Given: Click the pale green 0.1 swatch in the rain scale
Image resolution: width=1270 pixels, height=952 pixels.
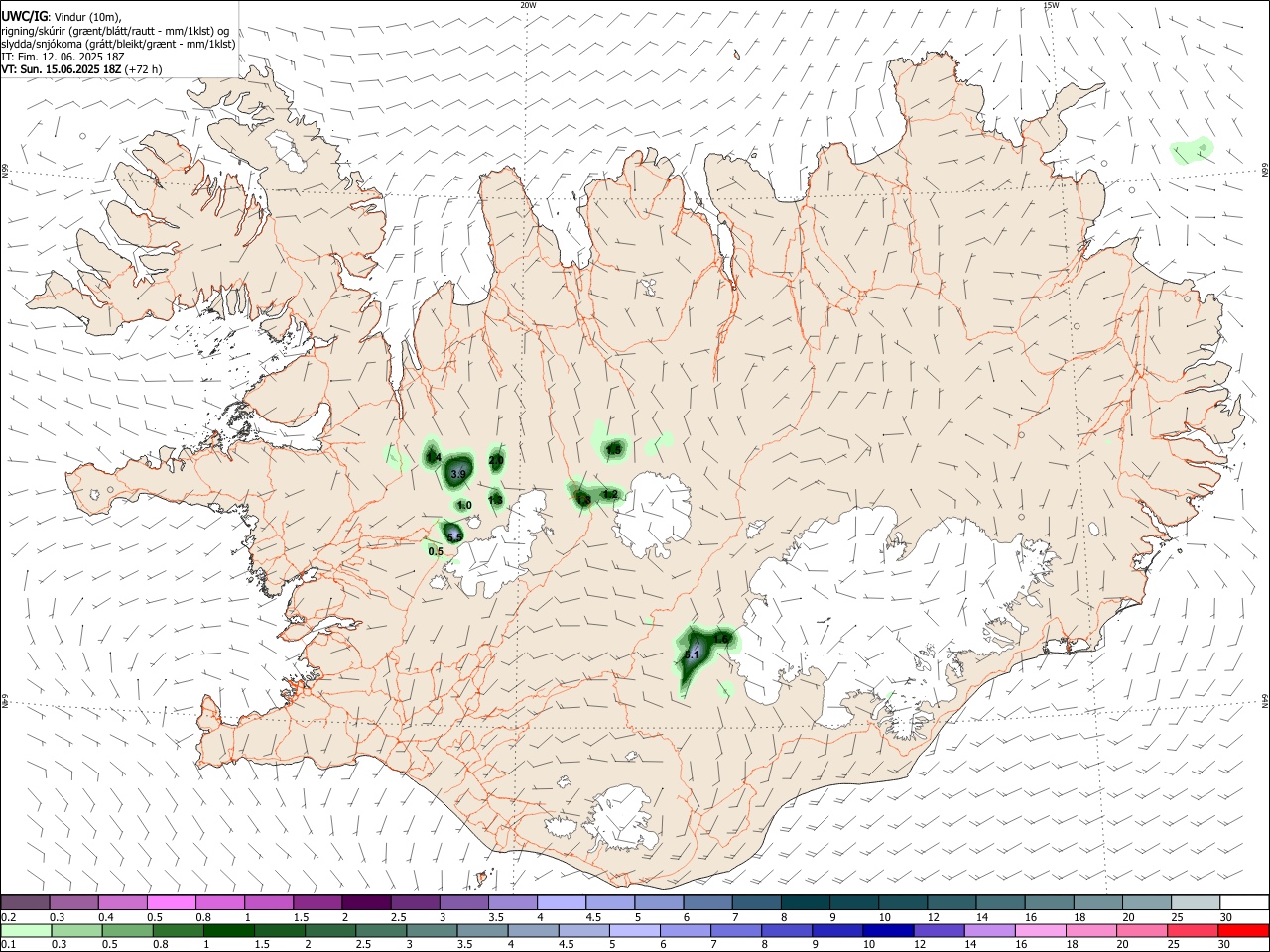Looking at the screenshot, I should click(26, 931).
